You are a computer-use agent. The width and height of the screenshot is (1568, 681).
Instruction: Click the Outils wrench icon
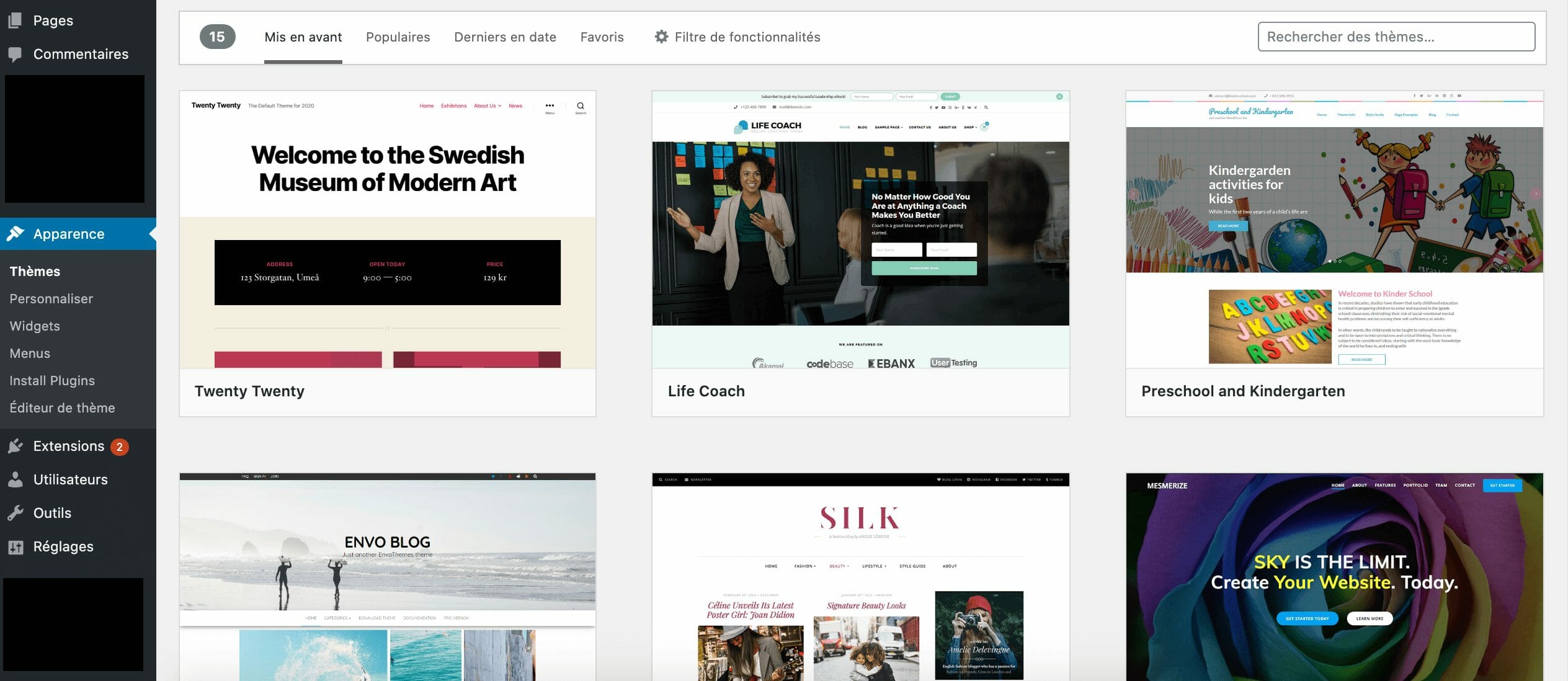[x=16, y=513]
